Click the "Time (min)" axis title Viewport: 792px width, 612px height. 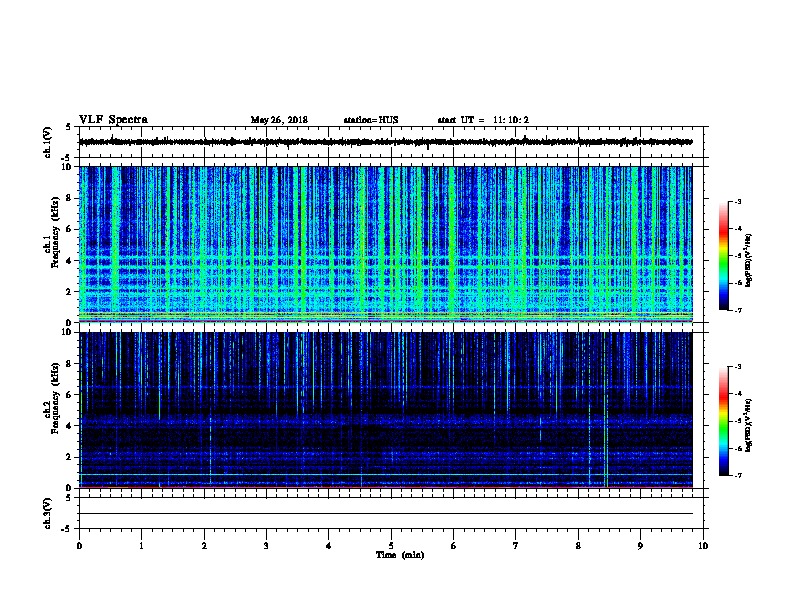(x=400, y=555)
